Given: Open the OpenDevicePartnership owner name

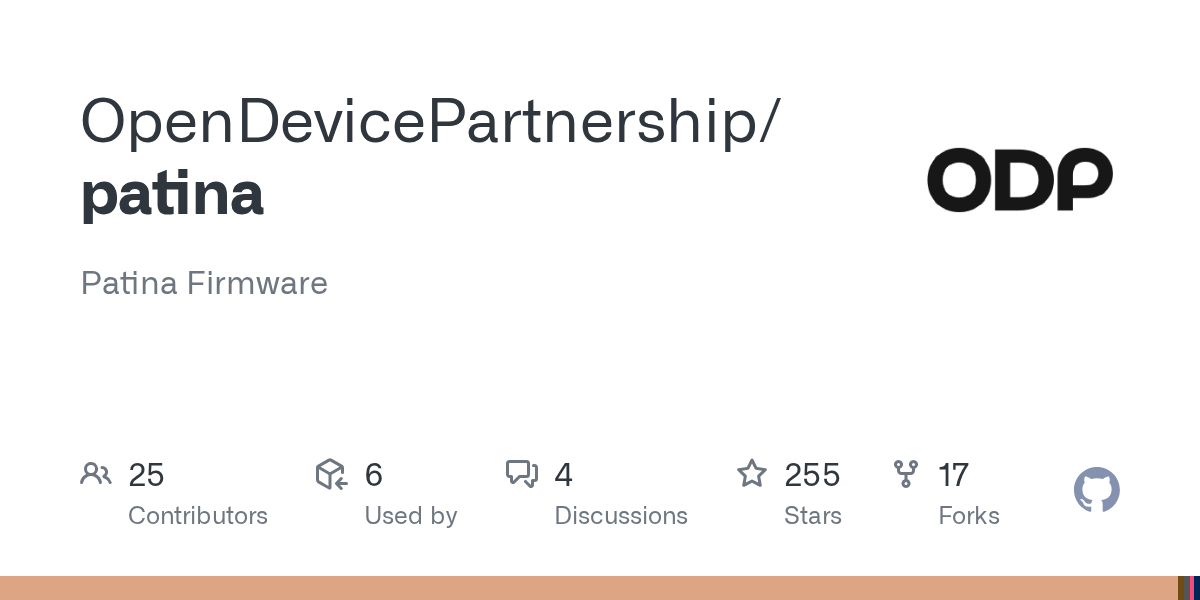Looking at the screenshot, I should (429, 121).
